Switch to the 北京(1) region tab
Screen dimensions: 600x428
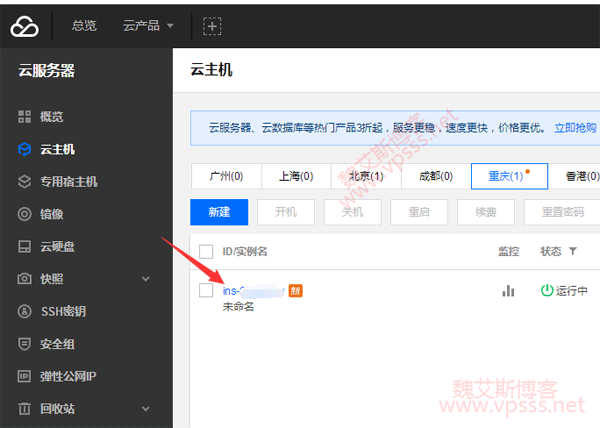click(x=366, y=176)
